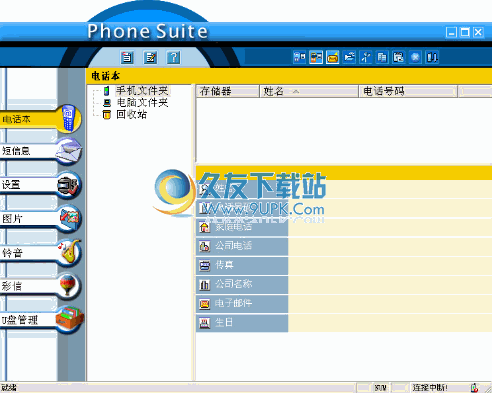492x393 pixels.
Task: Click the 公司电话 input field
Action: tap(390, 246)
